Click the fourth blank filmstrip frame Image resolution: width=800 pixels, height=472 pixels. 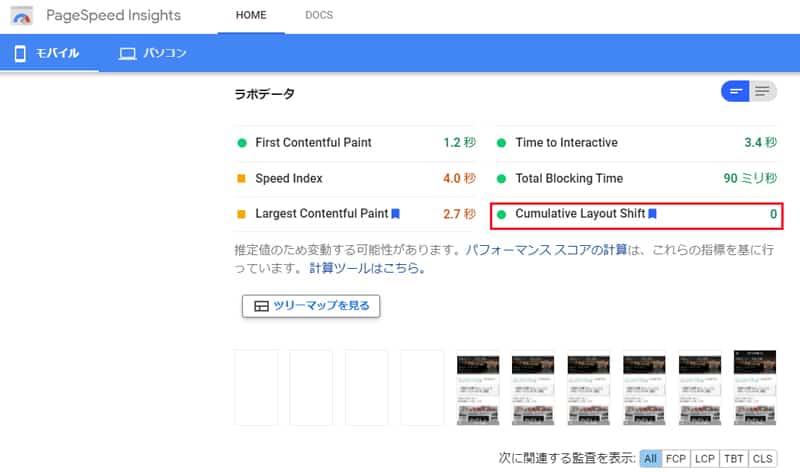tap(422, 387)
